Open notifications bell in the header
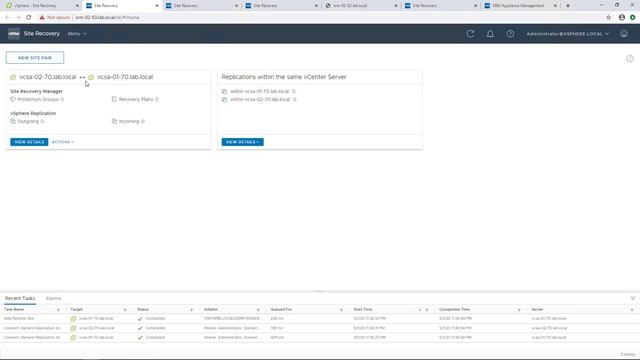Viewport: 640px width, 360px height. tap(490, 34)
